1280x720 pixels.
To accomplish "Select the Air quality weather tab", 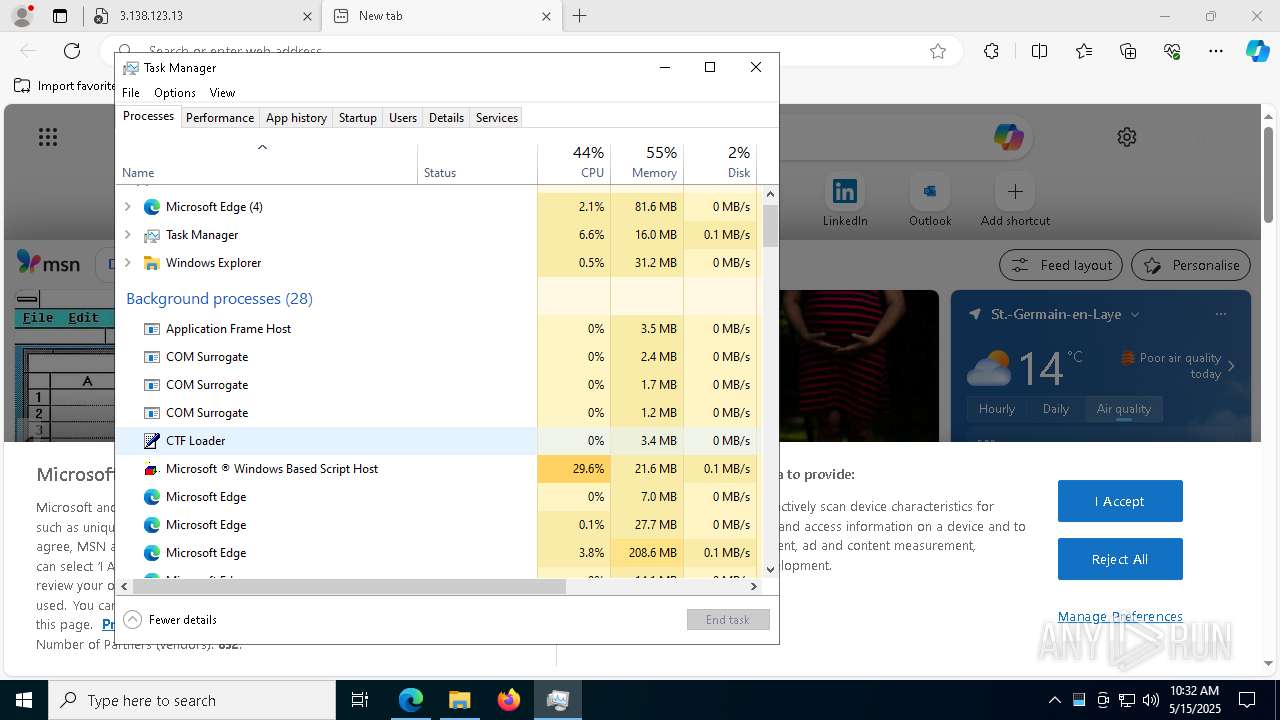I will tap(1123, 409).
